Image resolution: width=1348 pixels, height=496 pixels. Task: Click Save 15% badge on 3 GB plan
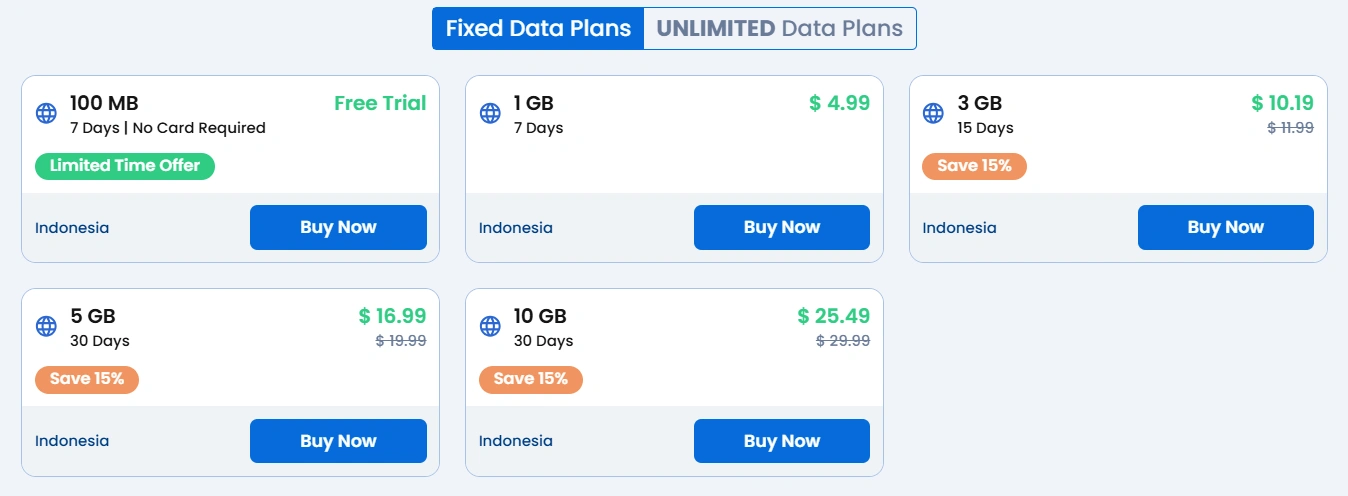pyautogui.click(x=974, y=166)
